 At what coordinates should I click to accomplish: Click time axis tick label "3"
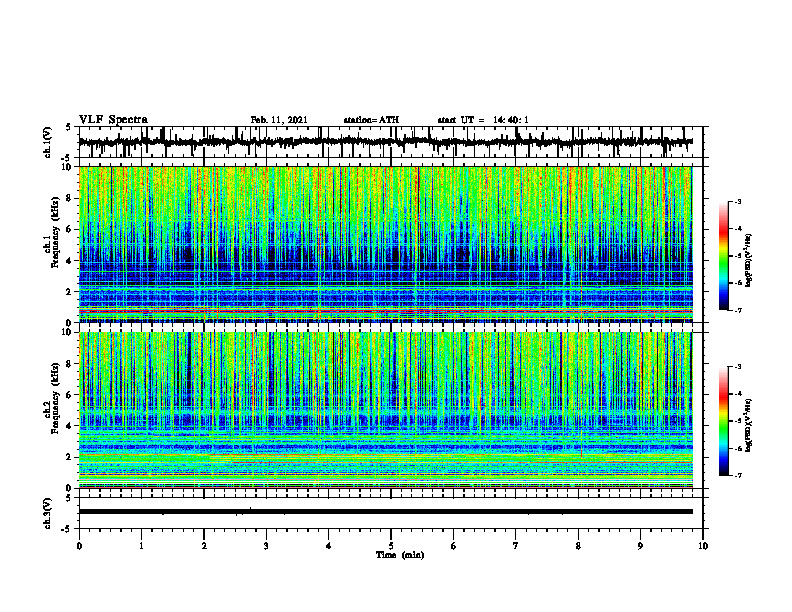click(266, 546)
